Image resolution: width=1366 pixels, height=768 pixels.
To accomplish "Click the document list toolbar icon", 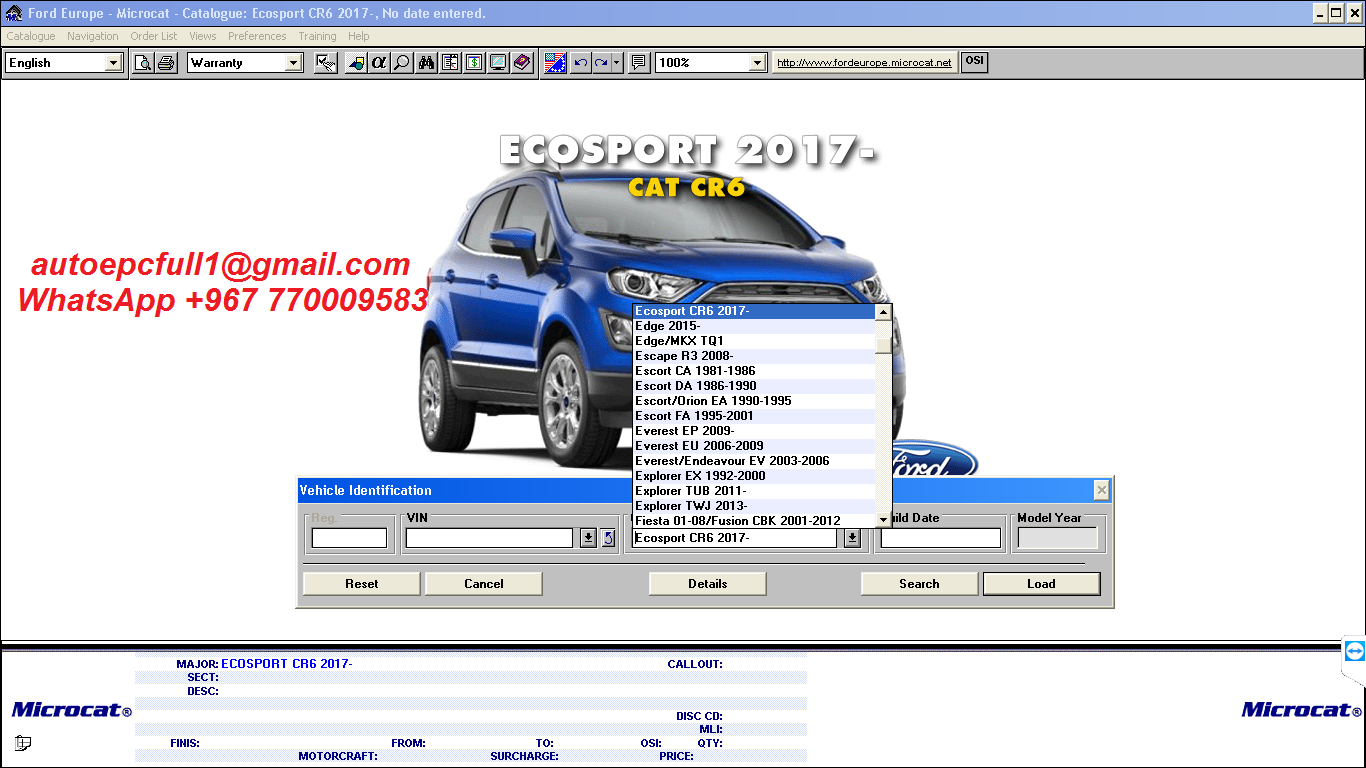I will click(x=450, y=62).
